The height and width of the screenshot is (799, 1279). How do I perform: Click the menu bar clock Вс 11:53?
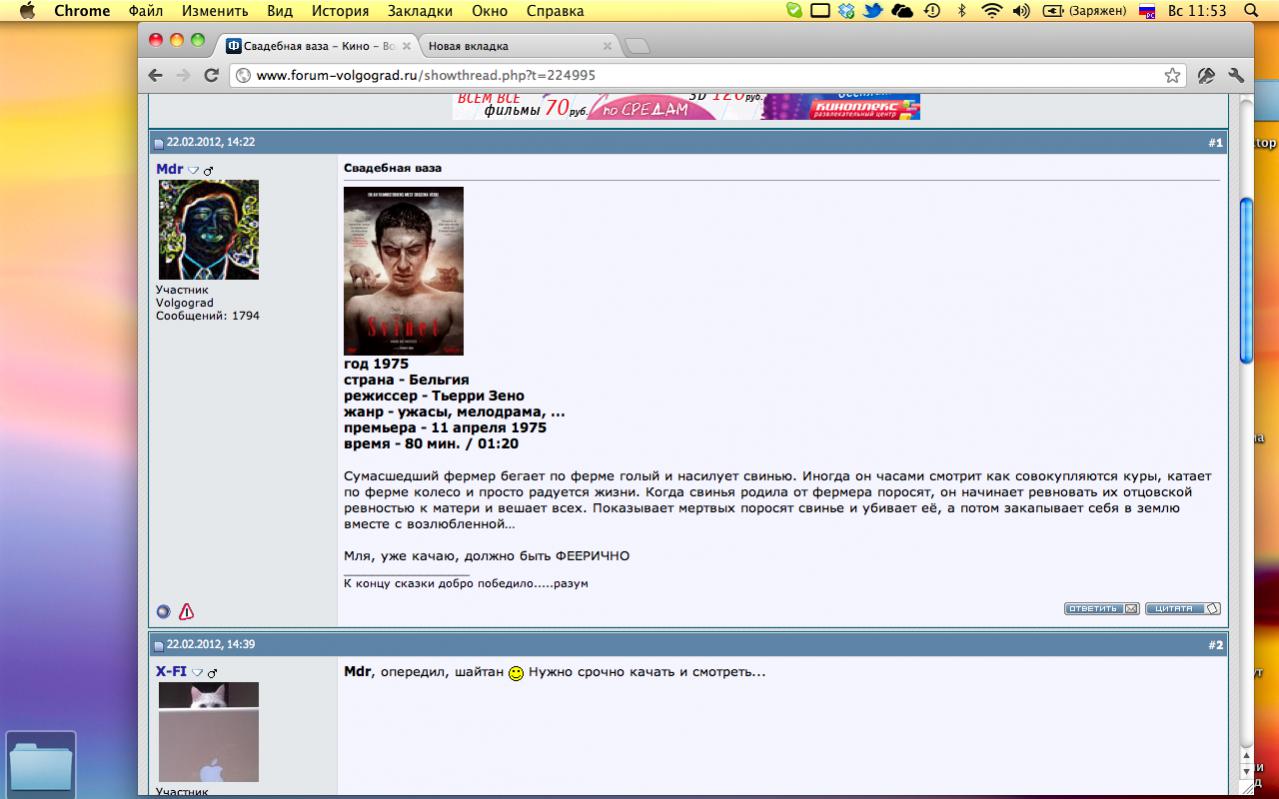[1197, 11]
